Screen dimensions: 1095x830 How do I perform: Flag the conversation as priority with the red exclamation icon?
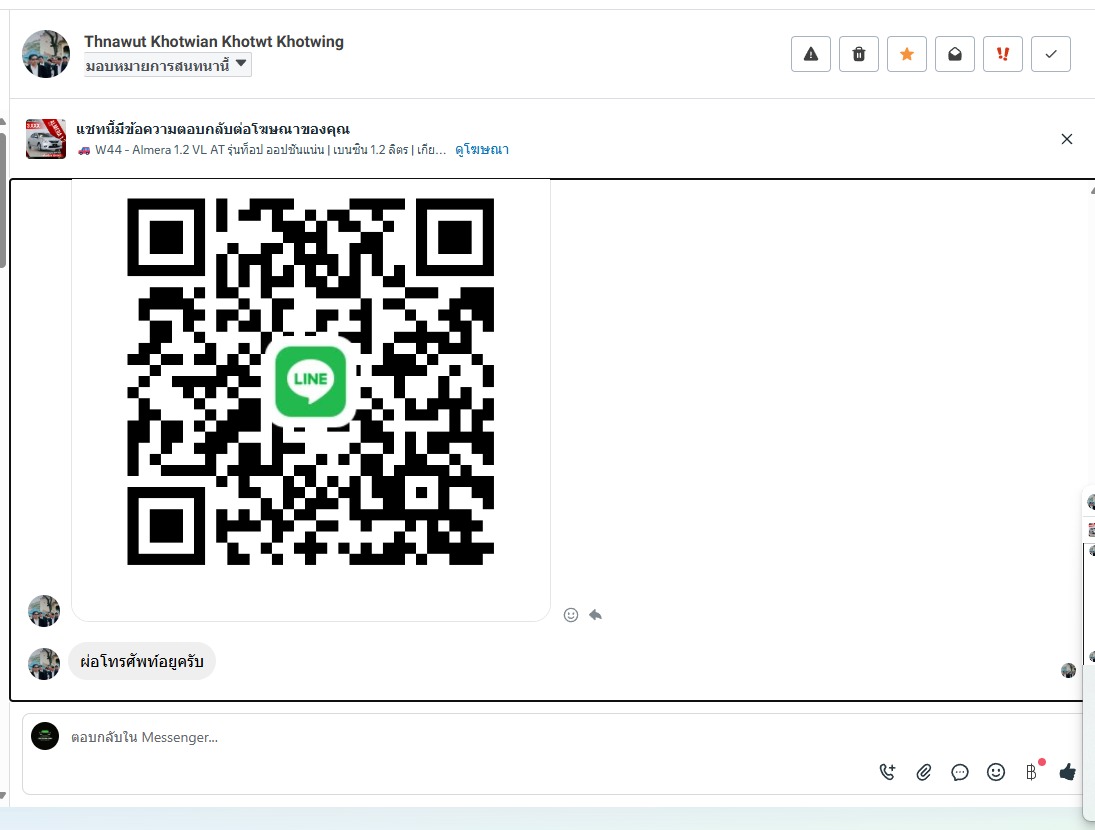(1003, 54)
